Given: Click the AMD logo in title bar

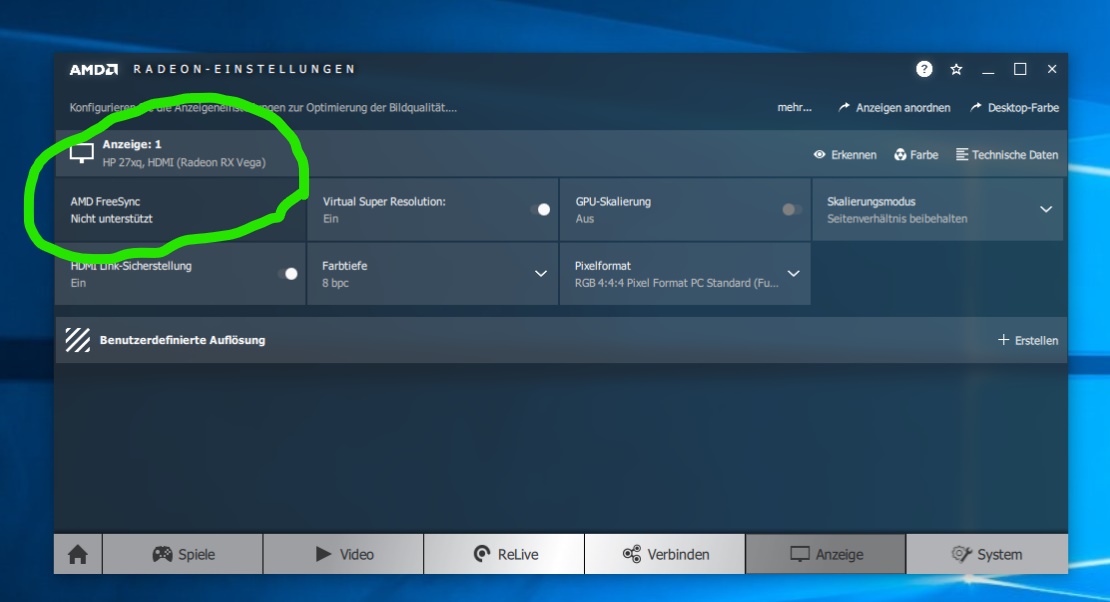Looking at the screenshot, I should click(x=93, y=69).
